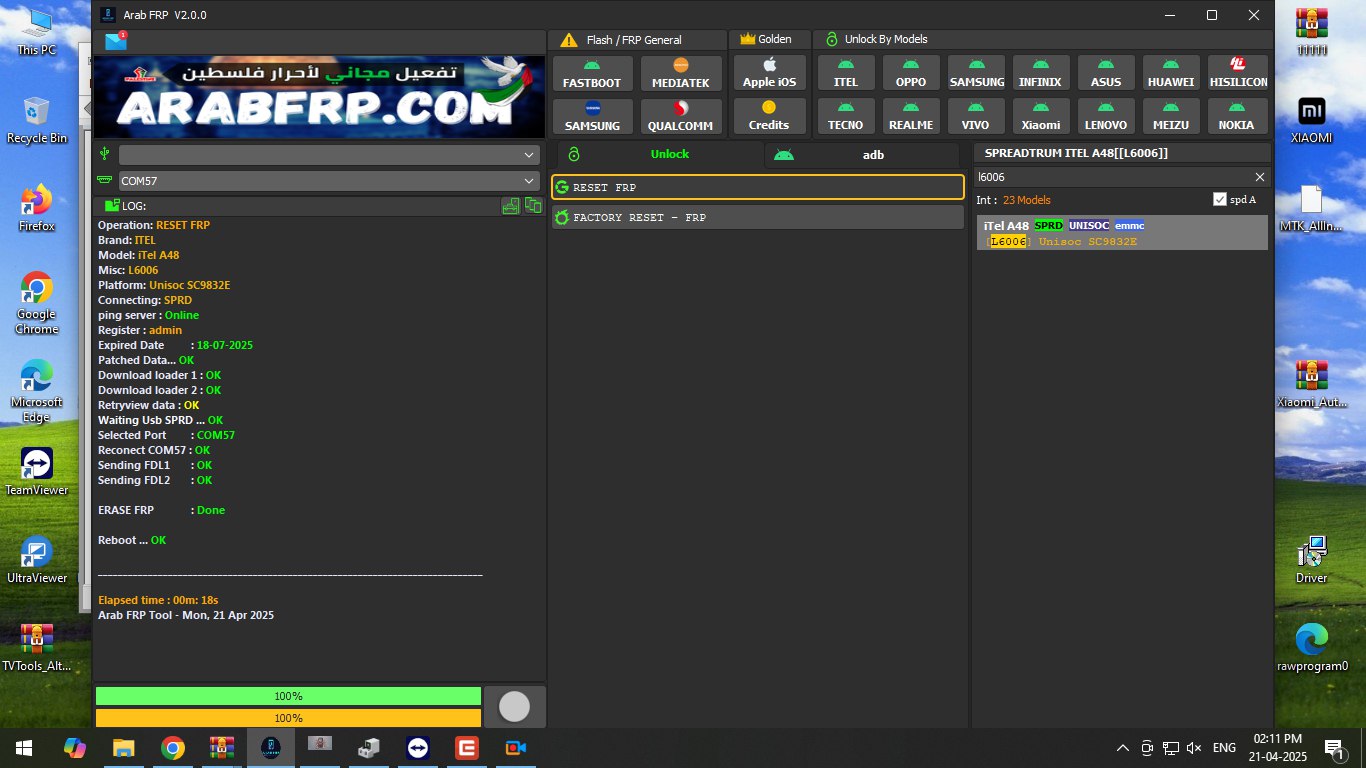The width and height of the screenshot is (1366, 768).
Task: Click the FASTBOOT brand button
Action: point(592,73)
